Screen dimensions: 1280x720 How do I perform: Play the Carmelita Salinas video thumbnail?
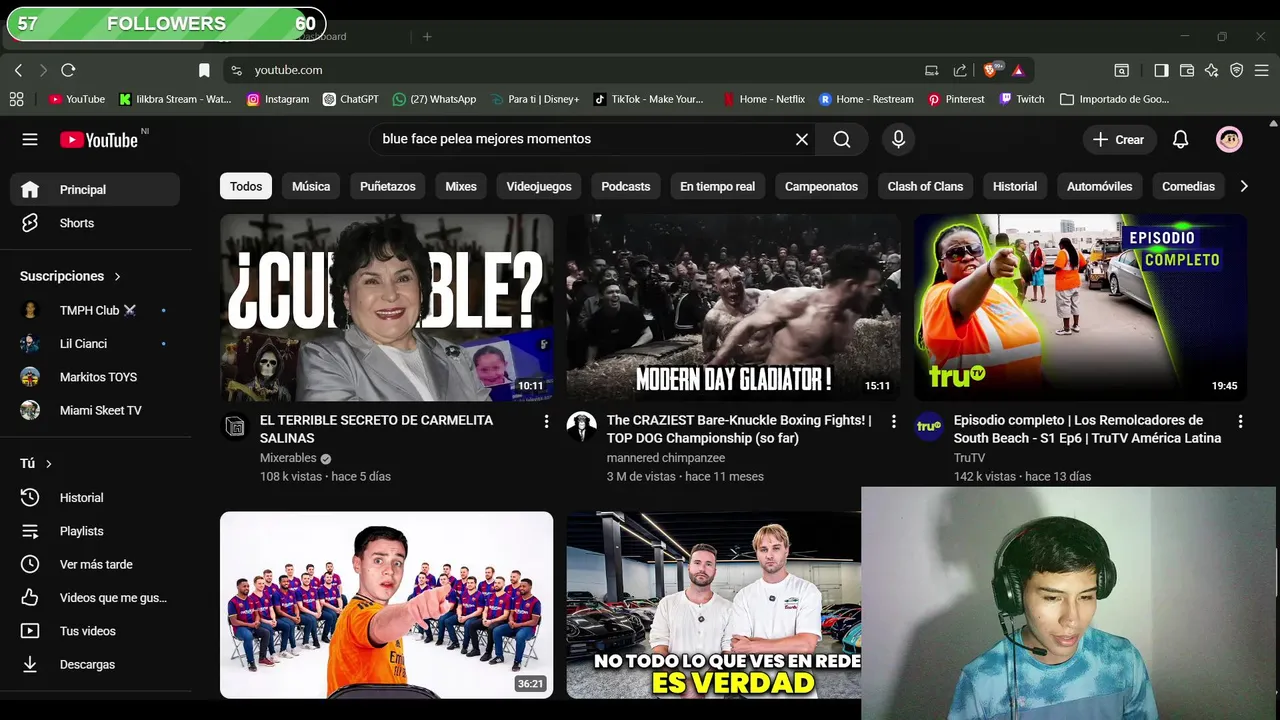click(x=386, y=307)
